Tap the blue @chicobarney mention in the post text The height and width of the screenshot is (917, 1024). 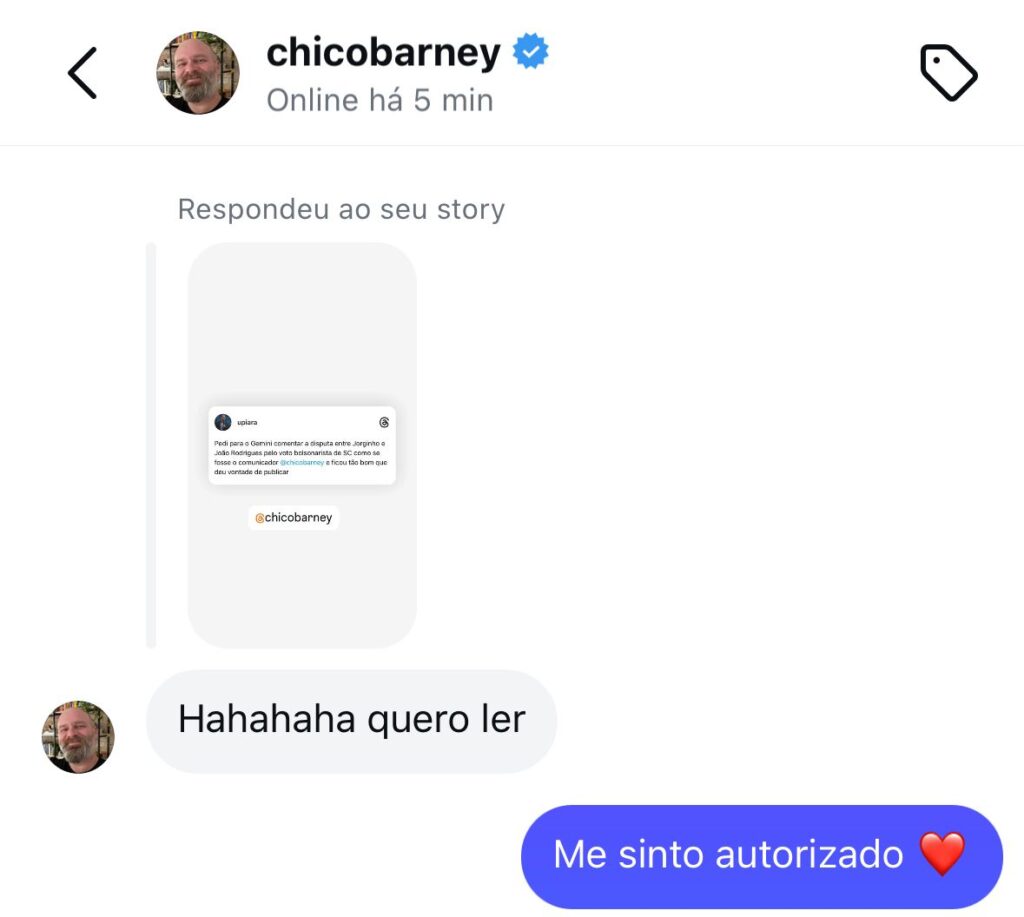click(302, 462)
